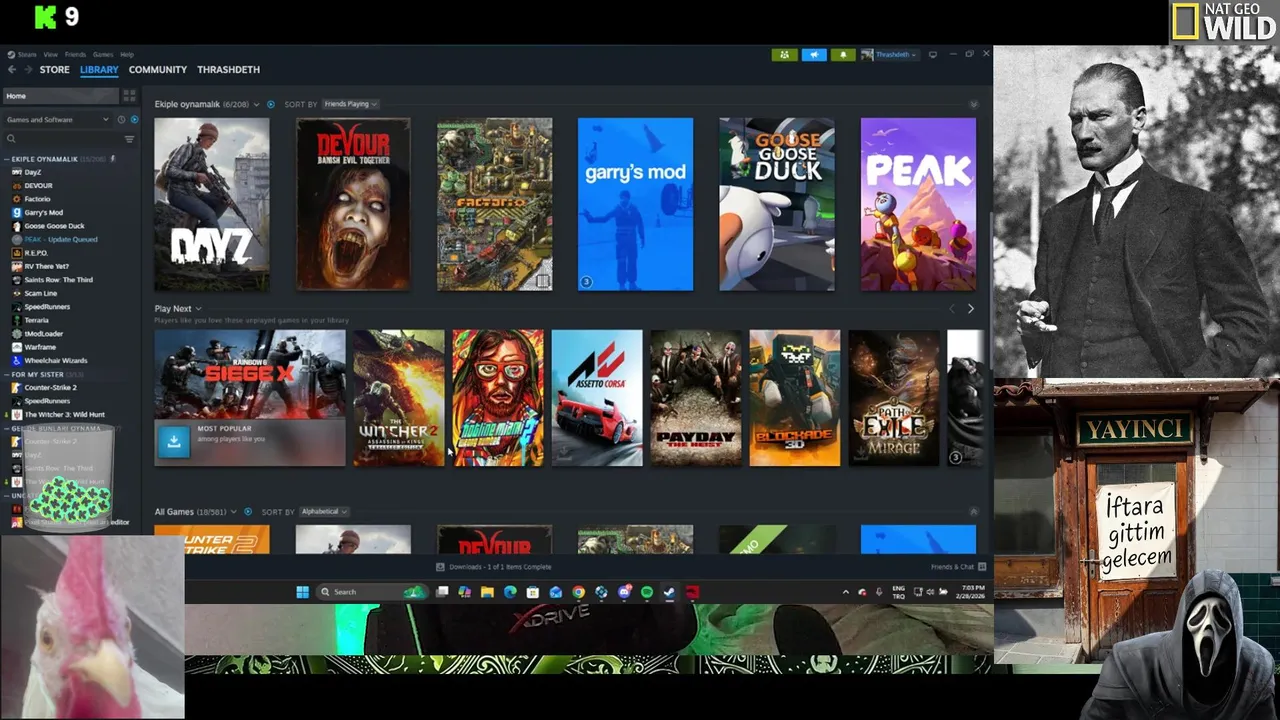Toggle ready-to-play filter next to All Games
The image size is (1280, 720).
pos(248,512)
